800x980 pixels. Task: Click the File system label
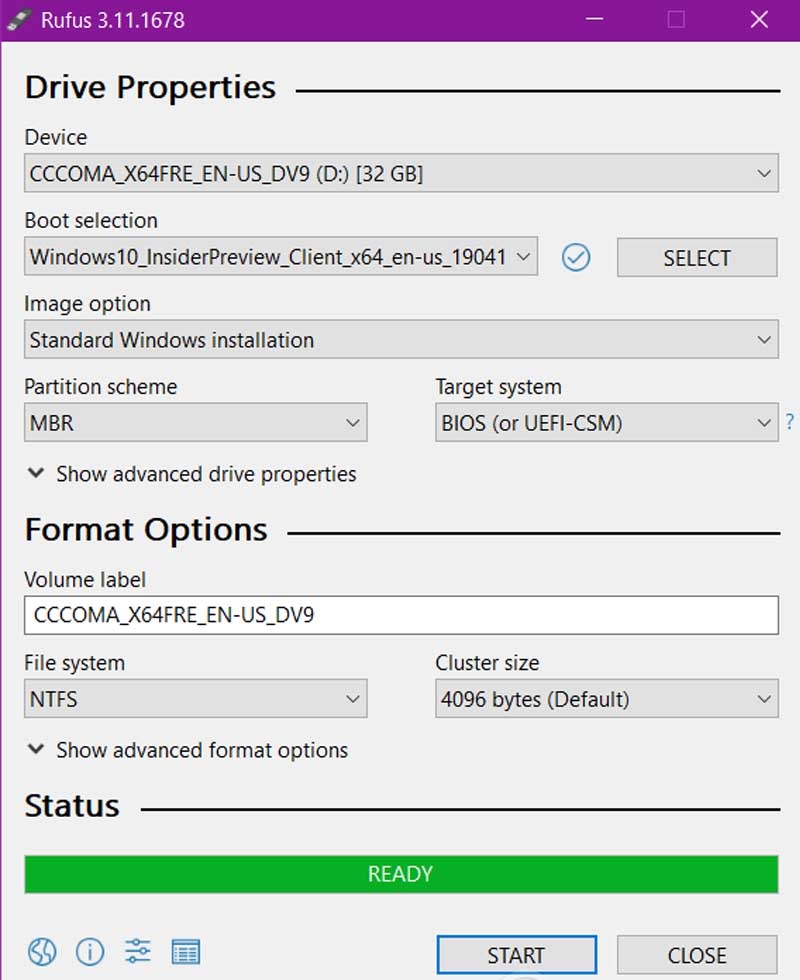pos(74,662)
